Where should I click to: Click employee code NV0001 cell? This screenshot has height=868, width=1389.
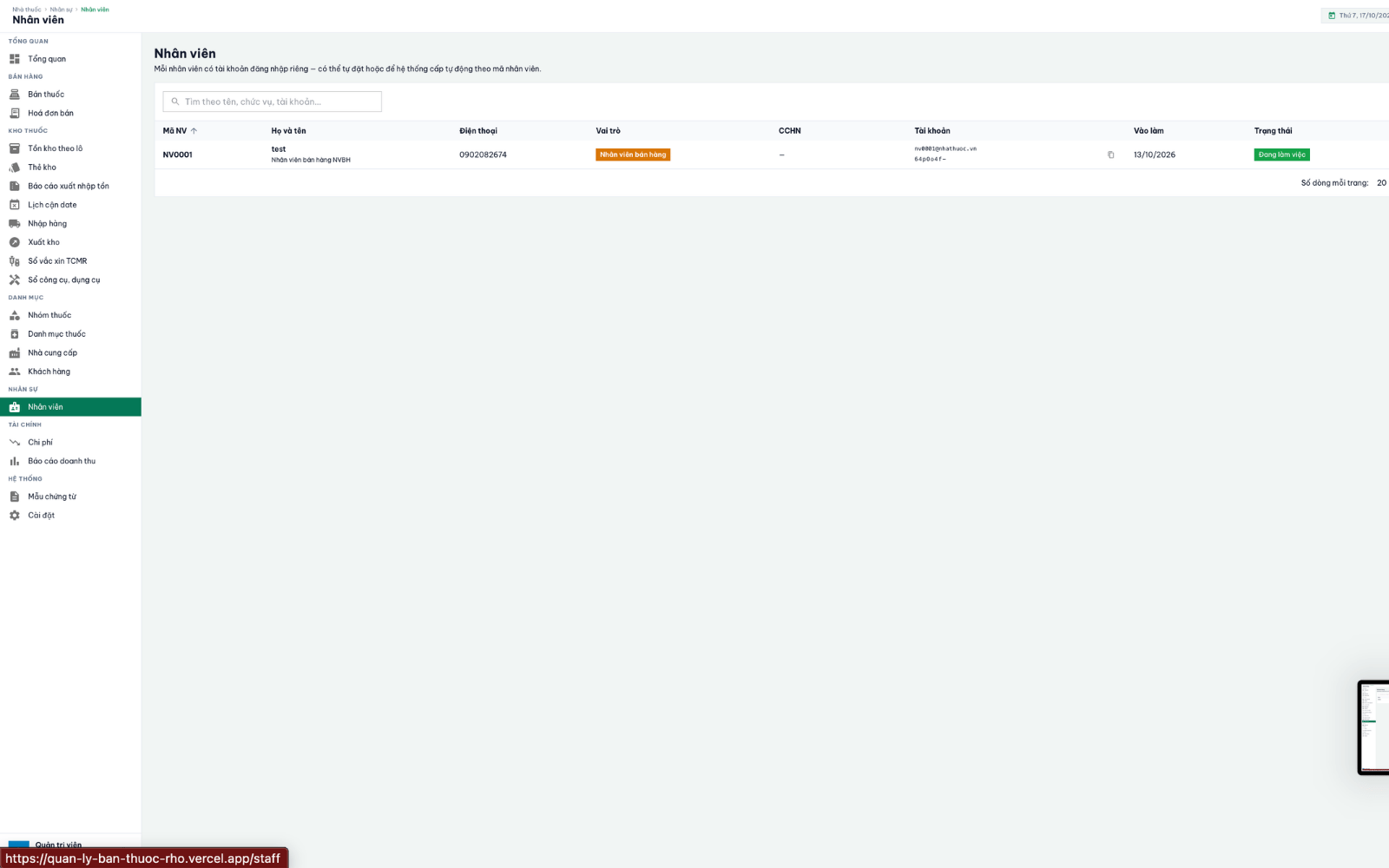pos(177,155)
